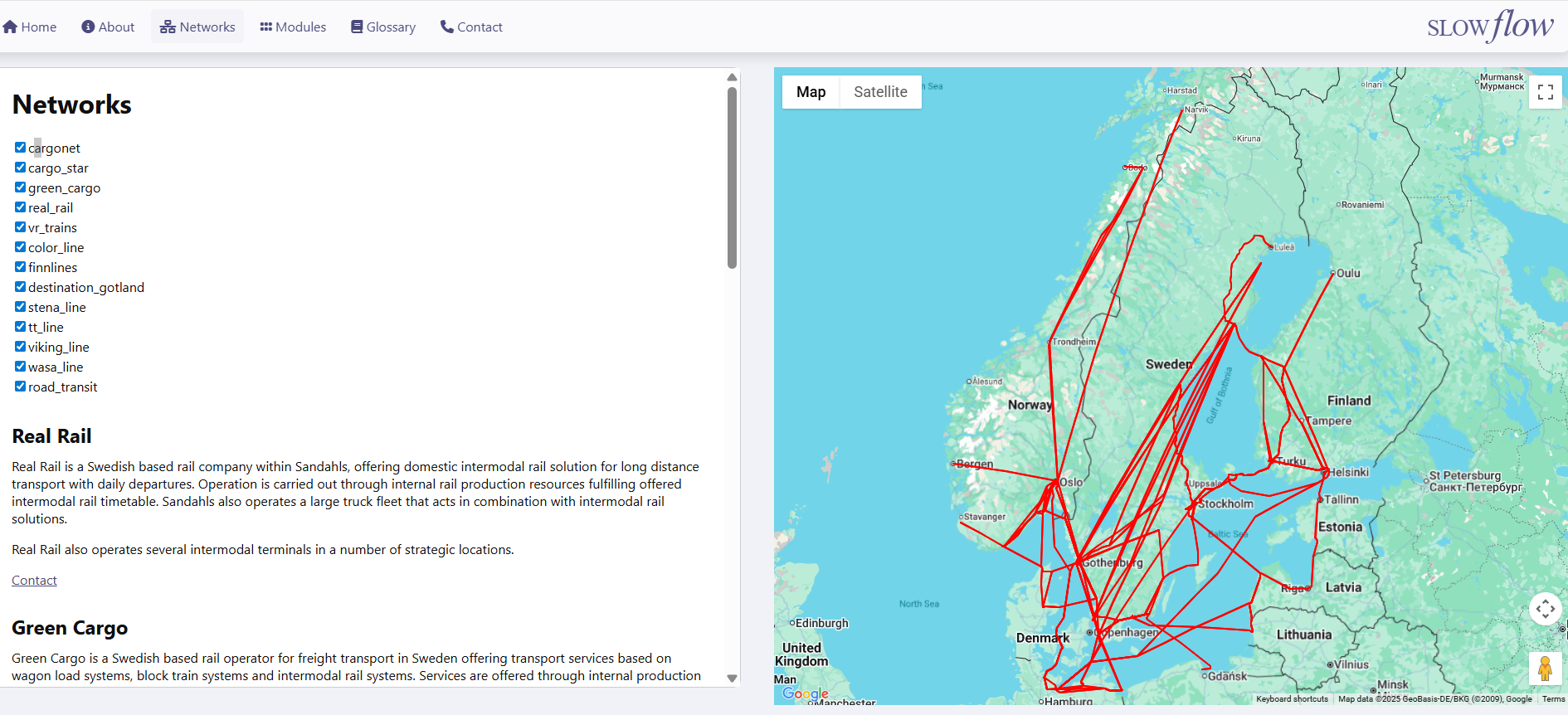The image size is (1568, 715).
Task: Uncheck the cargo_star network
Action: pyautogui.click(x=20, y=168)
